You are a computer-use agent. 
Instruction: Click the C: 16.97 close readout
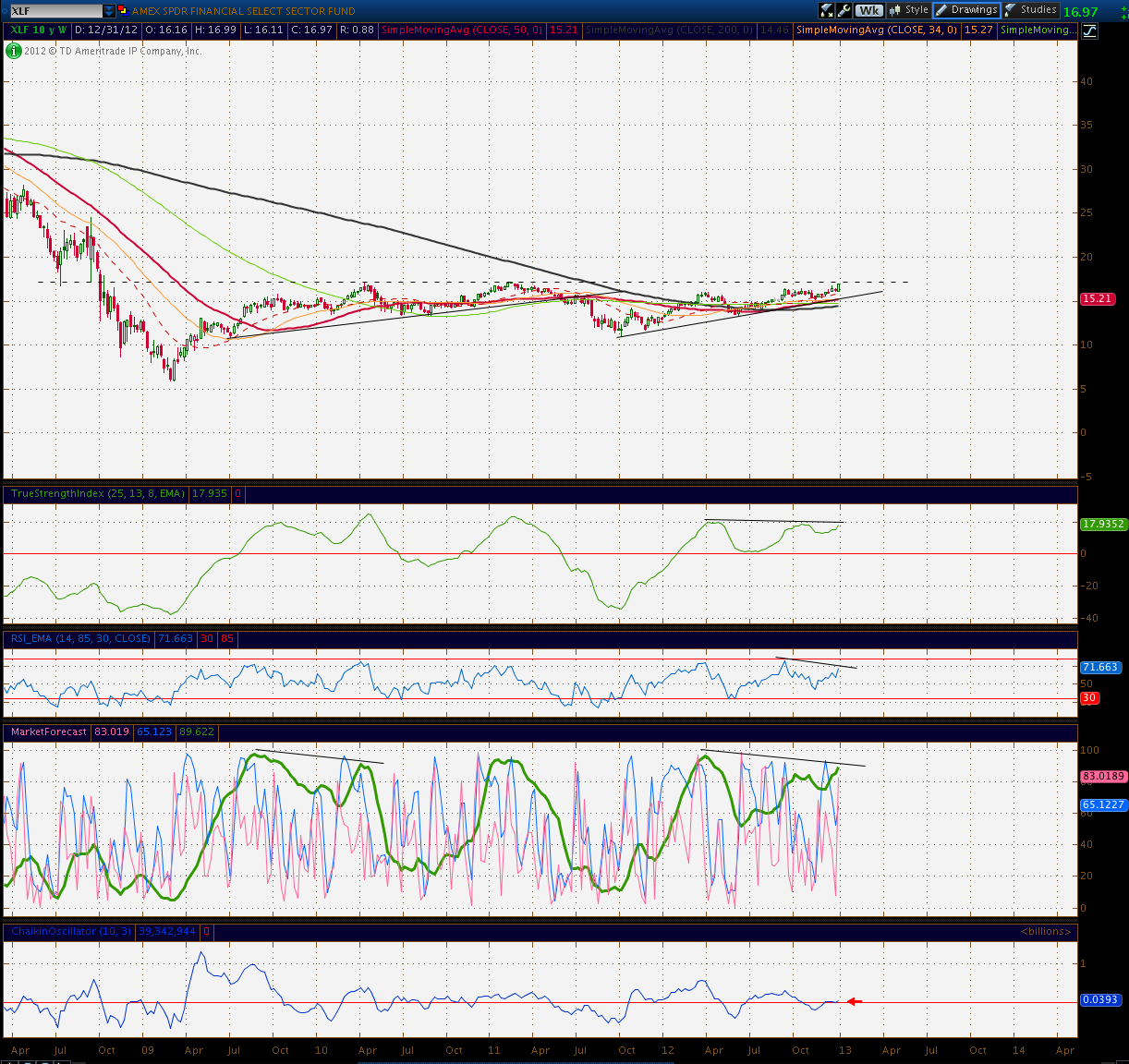(311, 30)
